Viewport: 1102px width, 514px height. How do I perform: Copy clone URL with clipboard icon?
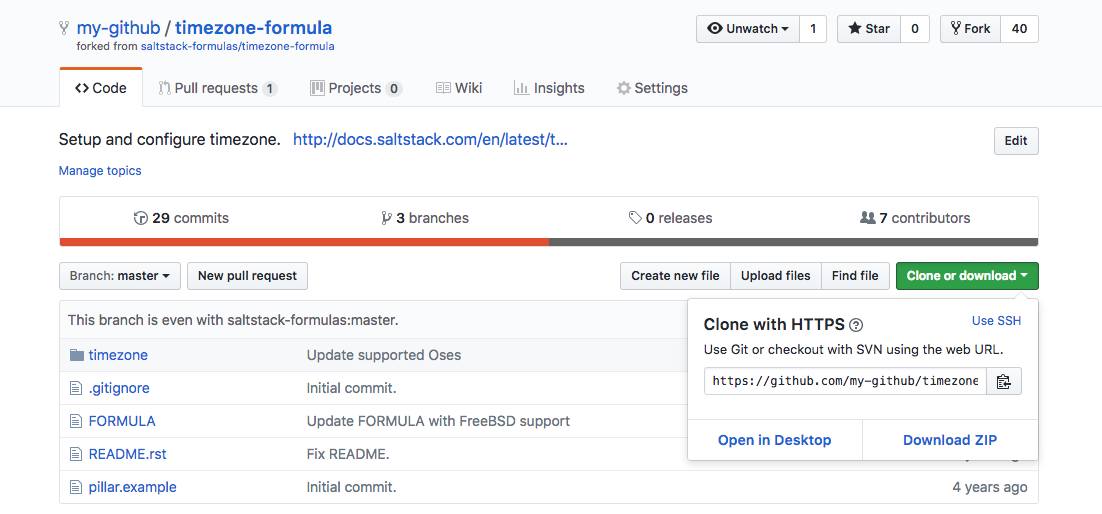click(1004, 381)
